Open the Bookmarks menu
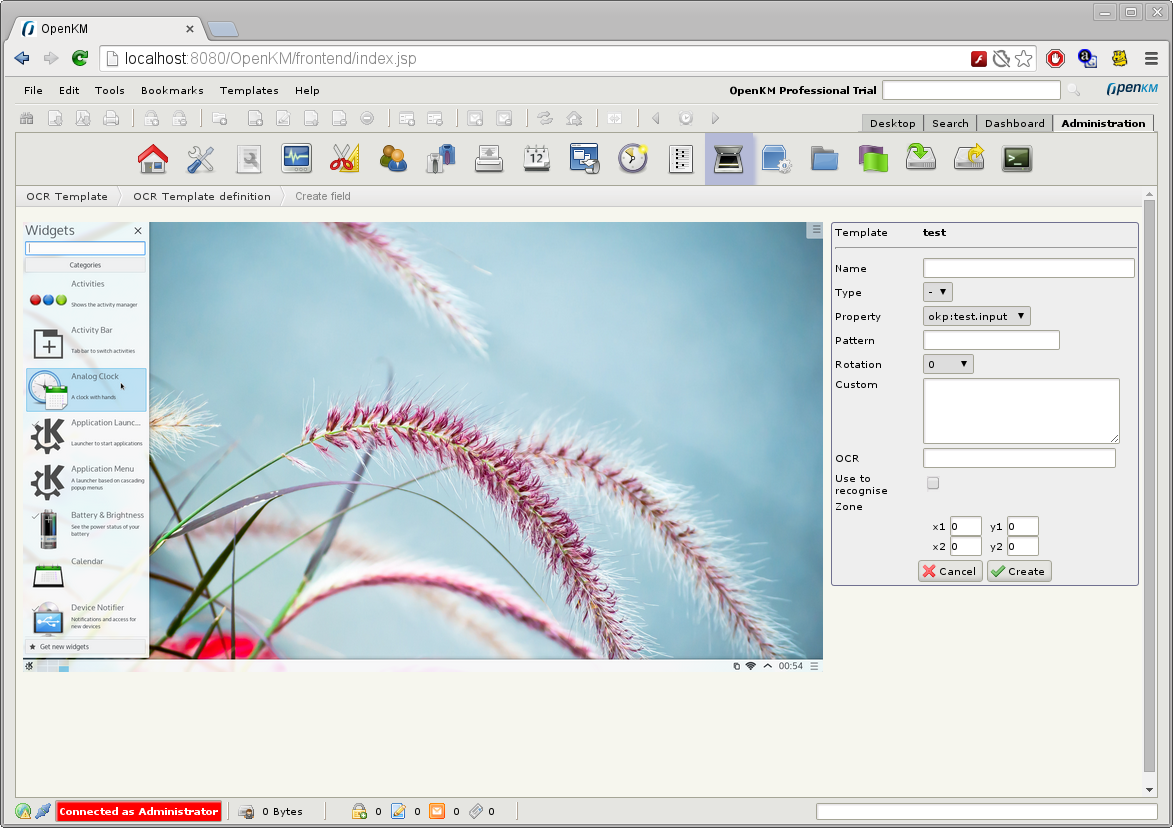Viewport: 1173px width, 828px height. point(172,90)
